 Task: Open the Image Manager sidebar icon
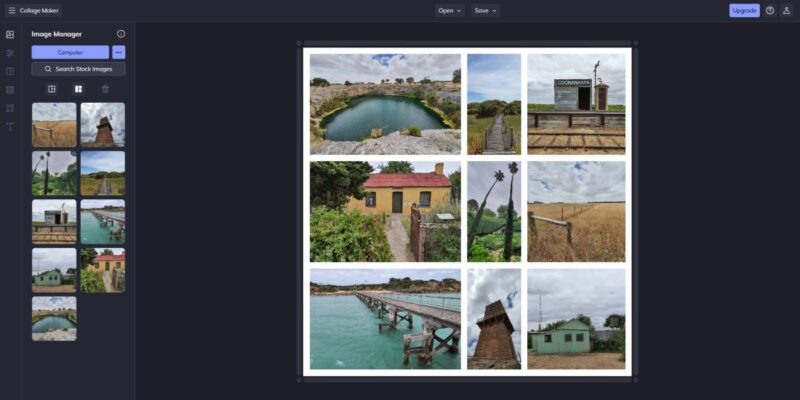click(10, 35)
